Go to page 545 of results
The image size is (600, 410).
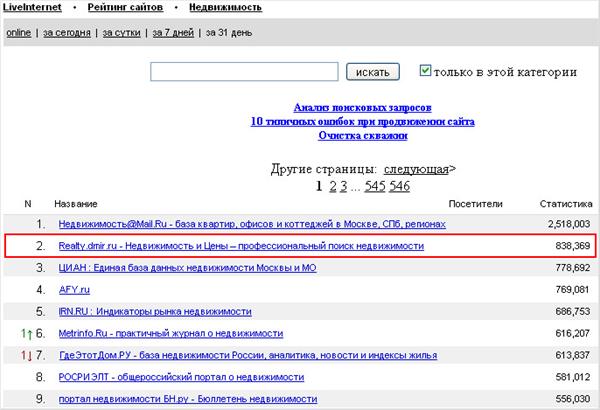[x=375, y=186]
